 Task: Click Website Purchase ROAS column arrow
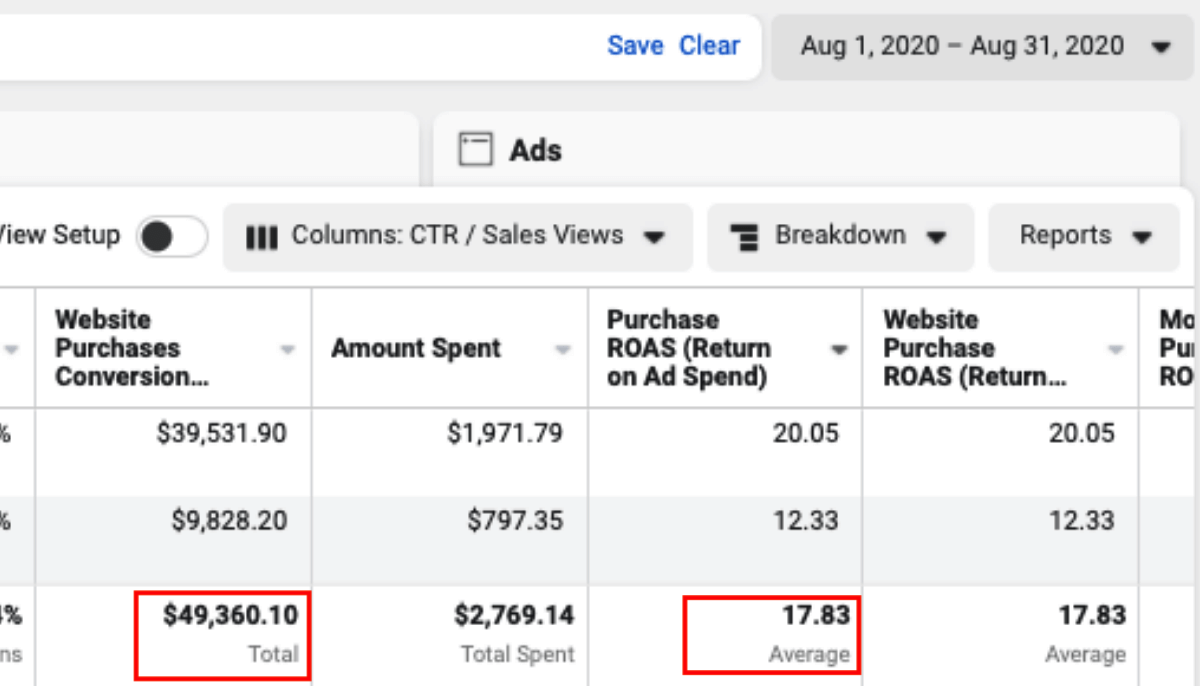(x=1115, y=350)
